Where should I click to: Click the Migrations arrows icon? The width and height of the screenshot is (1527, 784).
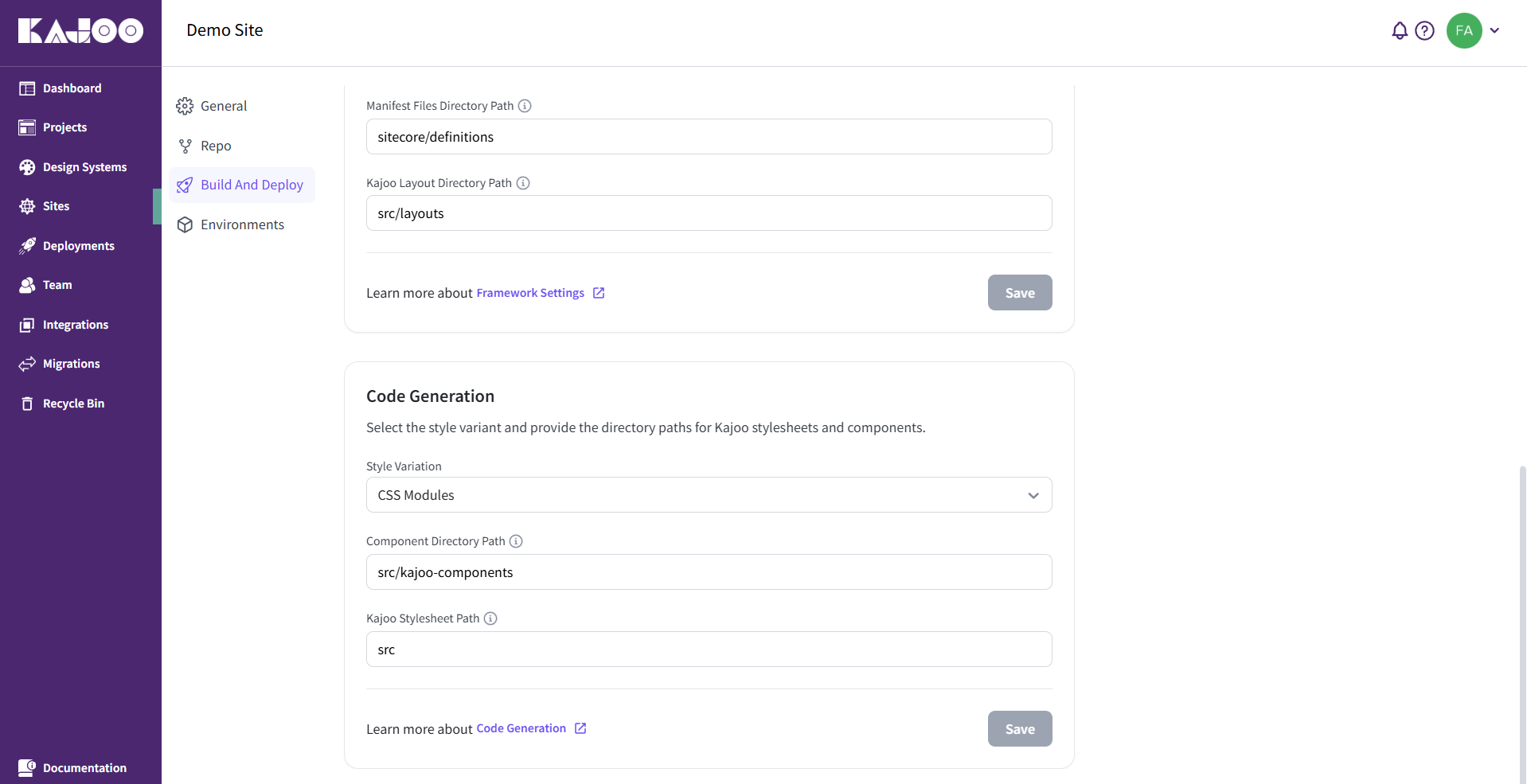pos(27,364)
